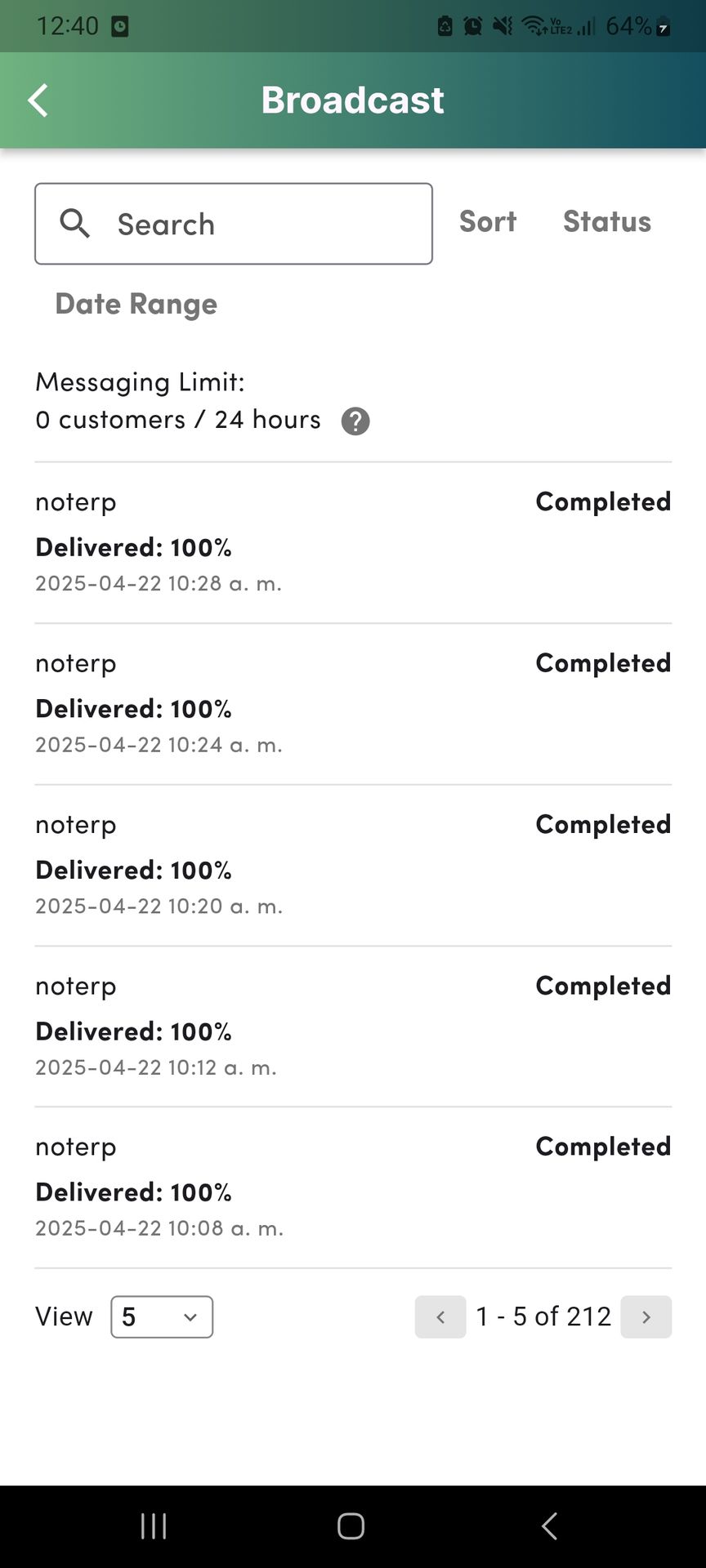The height and width of the screenshot is (1568, 706).
Task: Tap the back arrow in Broadcast header
Action: 38,100
